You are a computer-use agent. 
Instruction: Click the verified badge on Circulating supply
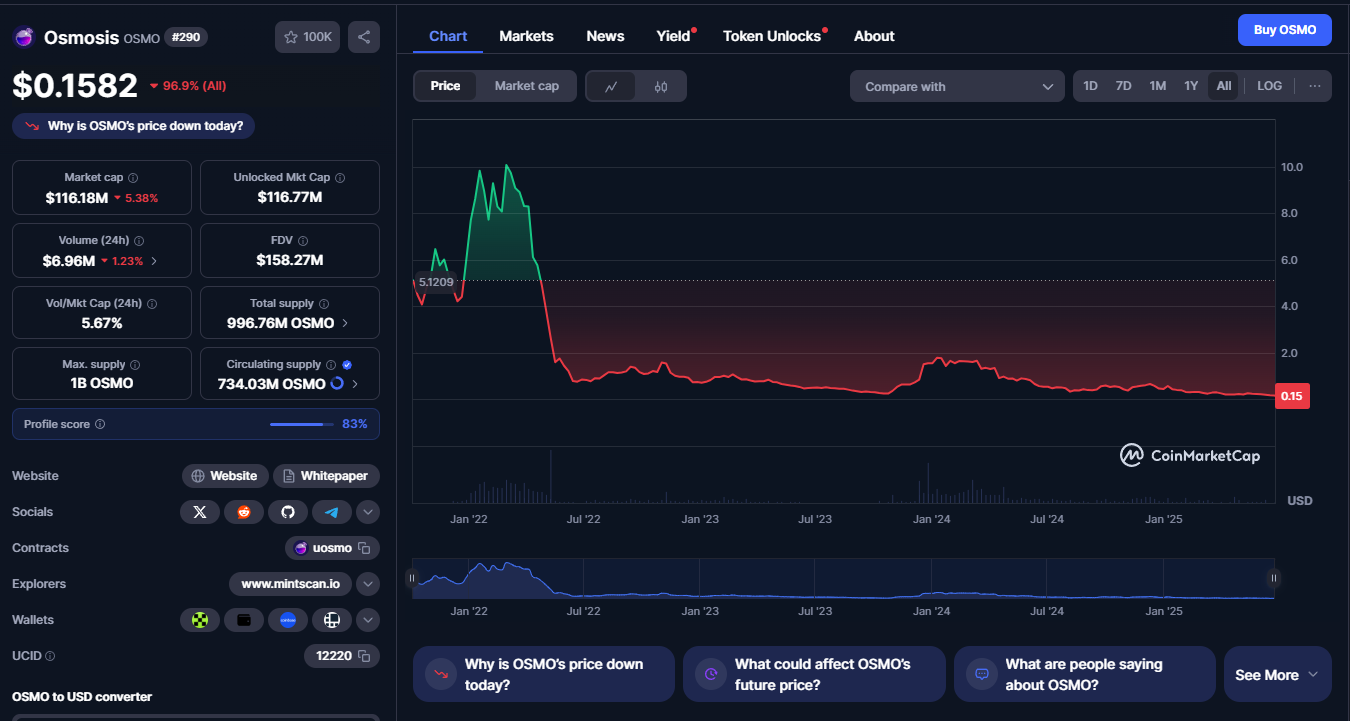click(347, 365)
